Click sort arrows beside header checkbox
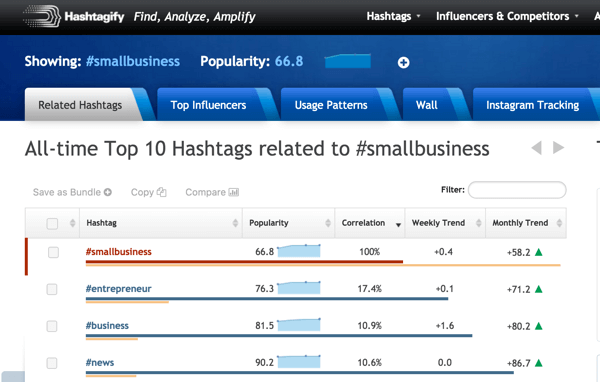 pyautogui.click(x=72, y=223)
